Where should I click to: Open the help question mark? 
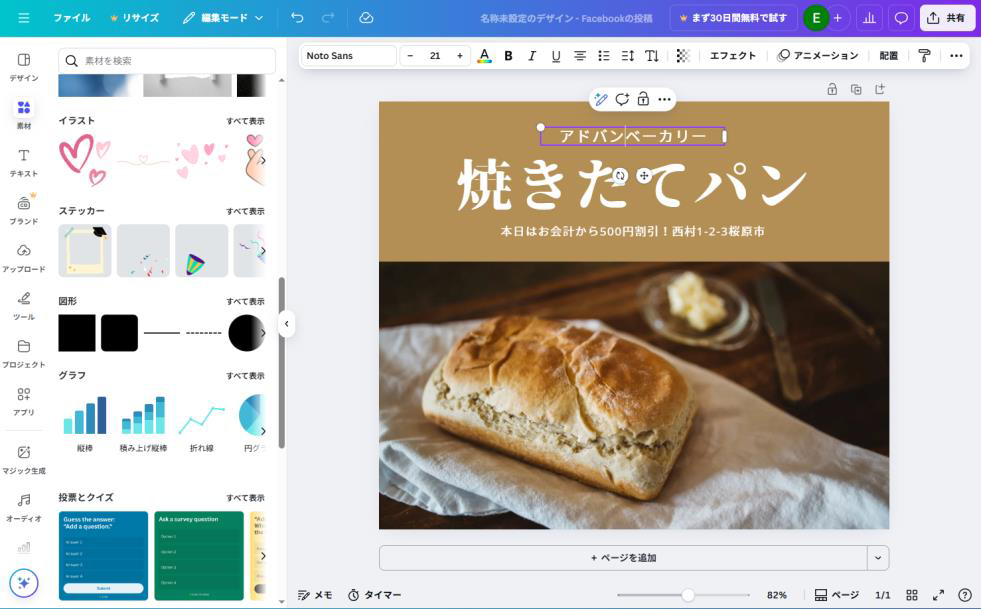[965, 595]
